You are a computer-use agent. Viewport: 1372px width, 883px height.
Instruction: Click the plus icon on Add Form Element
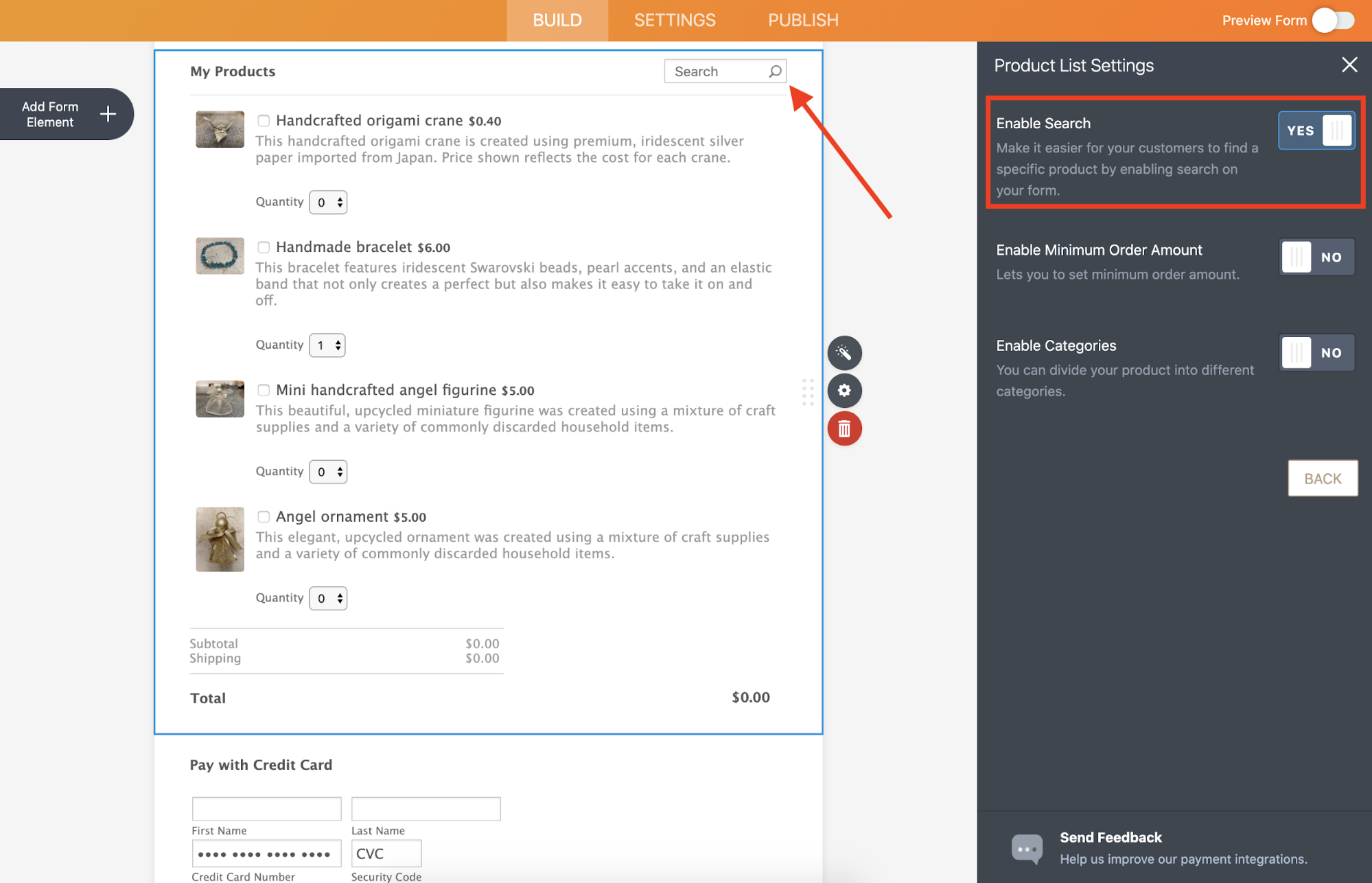[x=108, y=114]
